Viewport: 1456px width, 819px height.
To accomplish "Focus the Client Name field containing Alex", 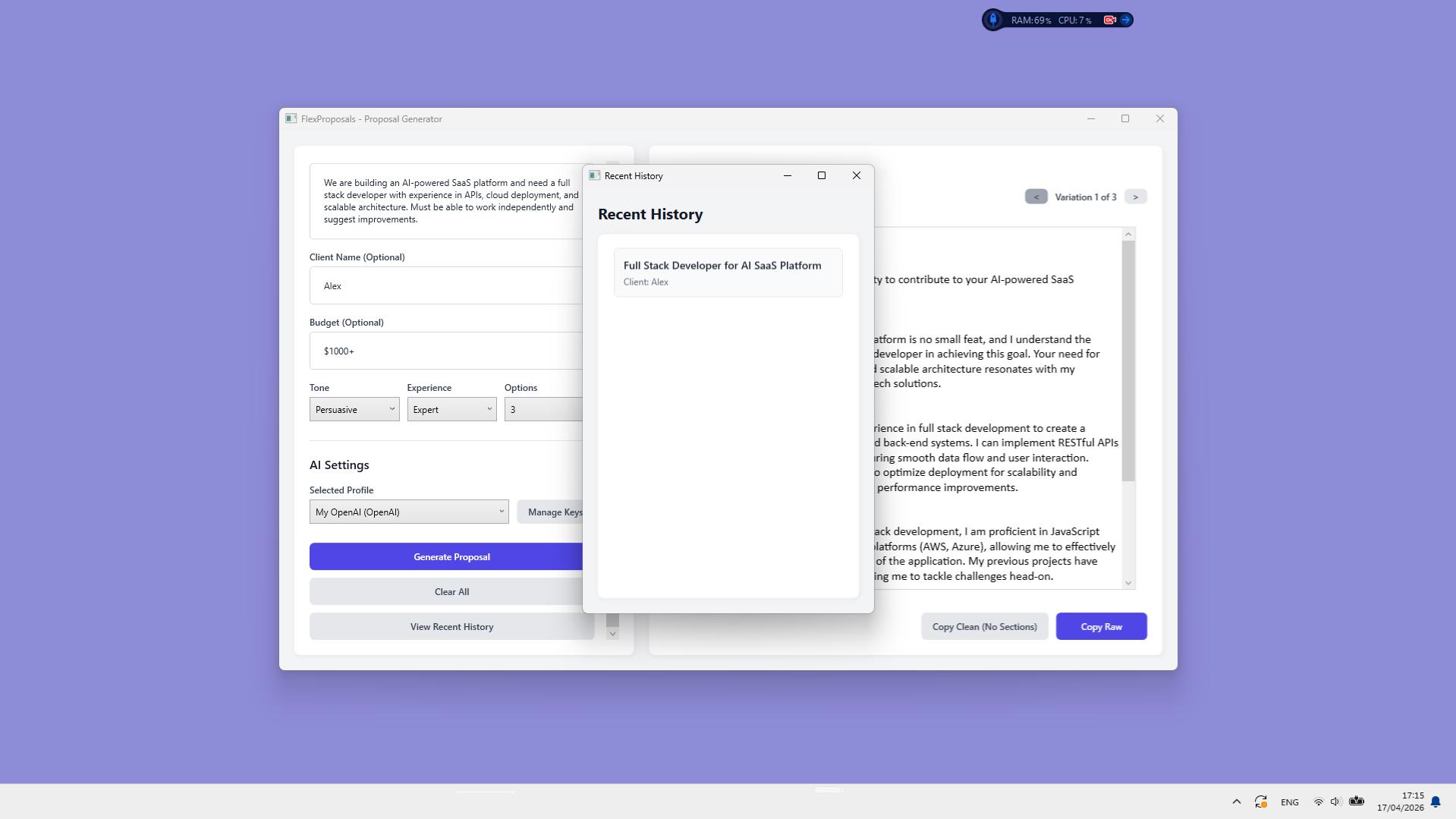I will click(446, 285).
